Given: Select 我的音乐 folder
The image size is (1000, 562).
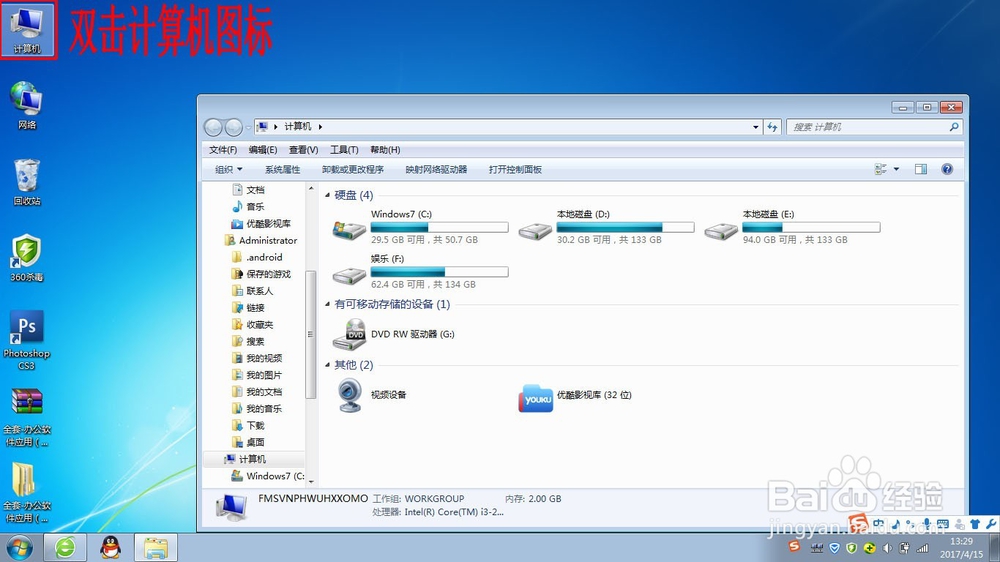Looking at the screenshot, I should [x=257, y=409].
